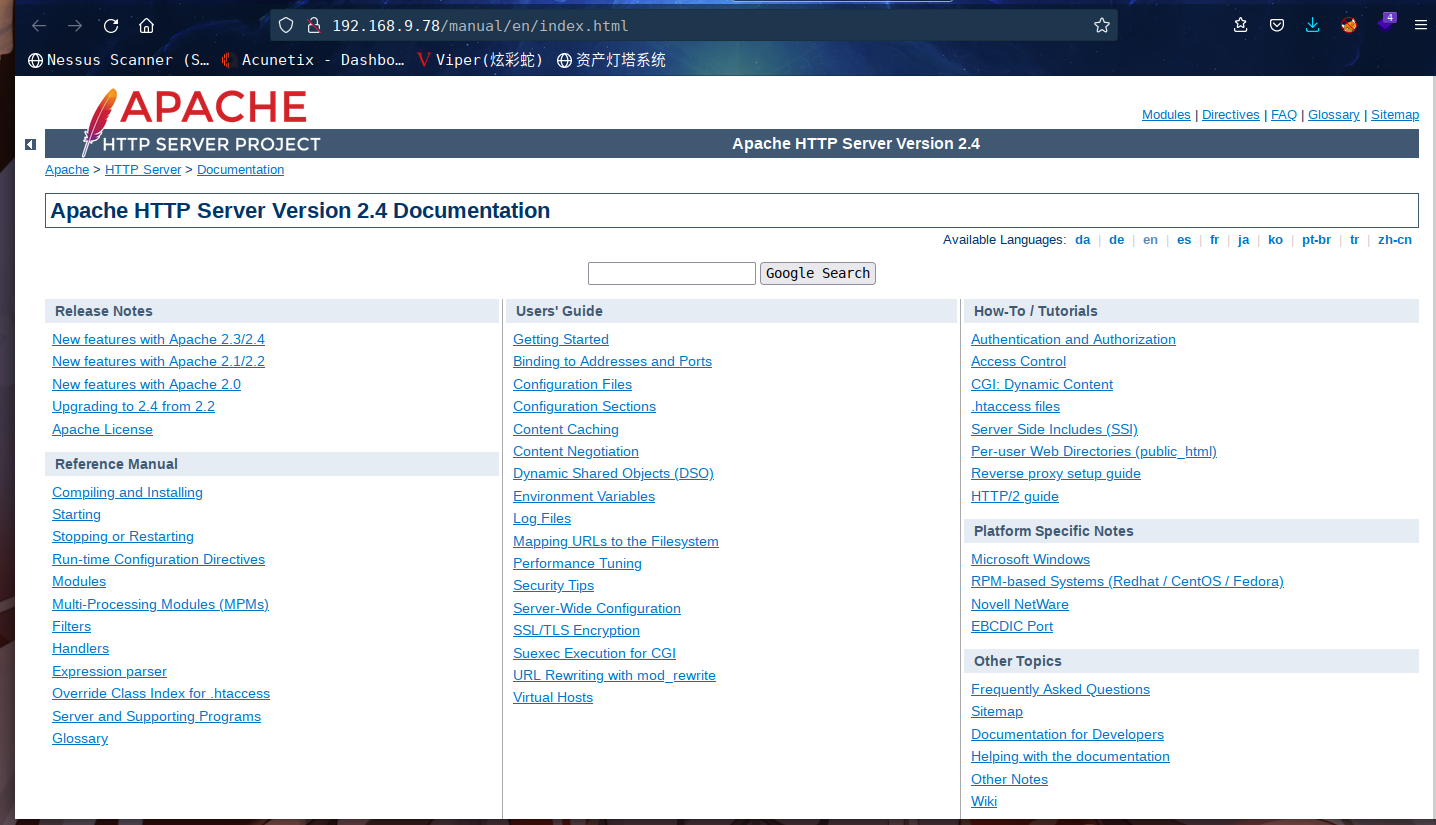
Task: Click the browser back arrow
Action: [39, 25]
